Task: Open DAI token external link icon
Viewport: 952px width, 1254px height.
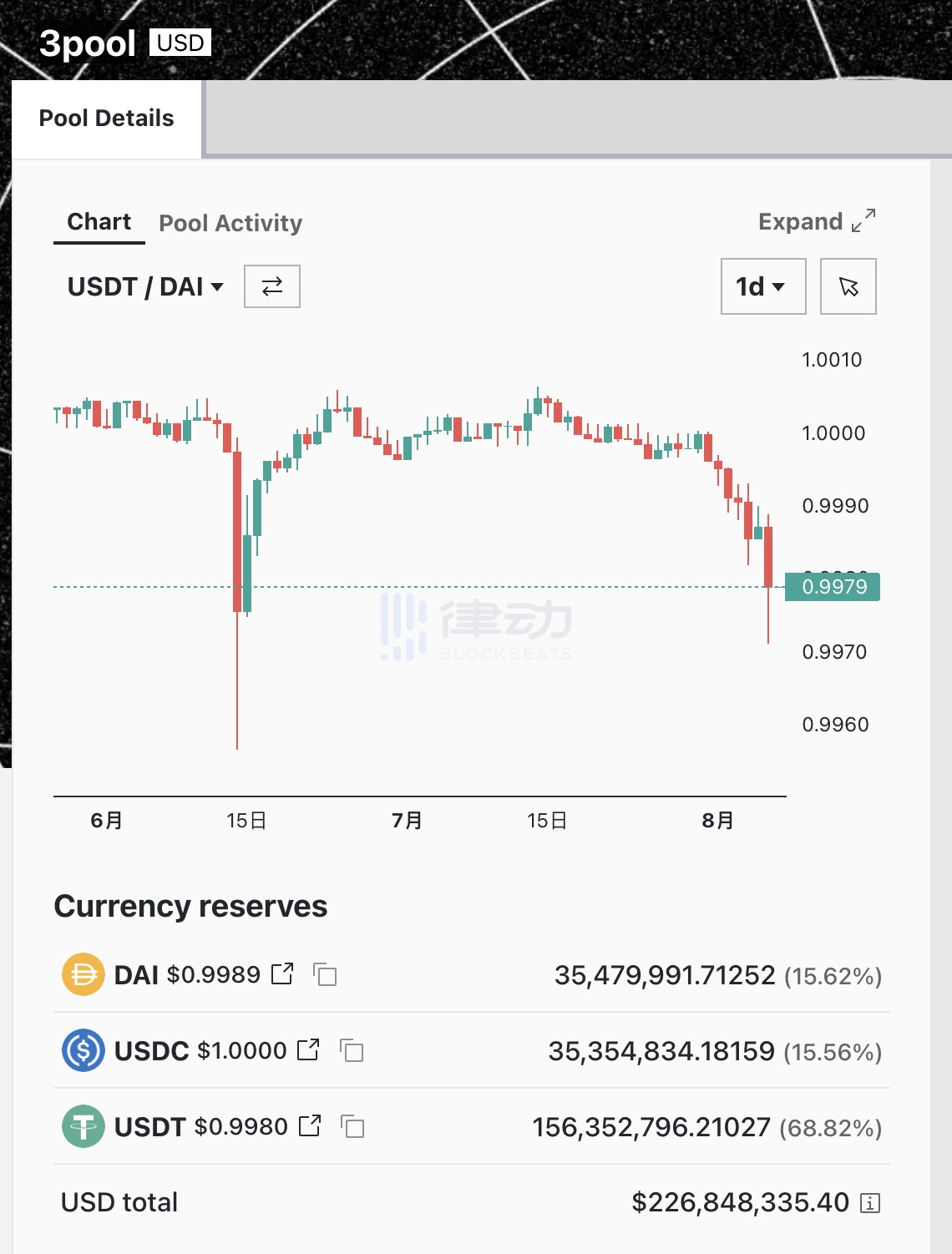Action: 282,973
